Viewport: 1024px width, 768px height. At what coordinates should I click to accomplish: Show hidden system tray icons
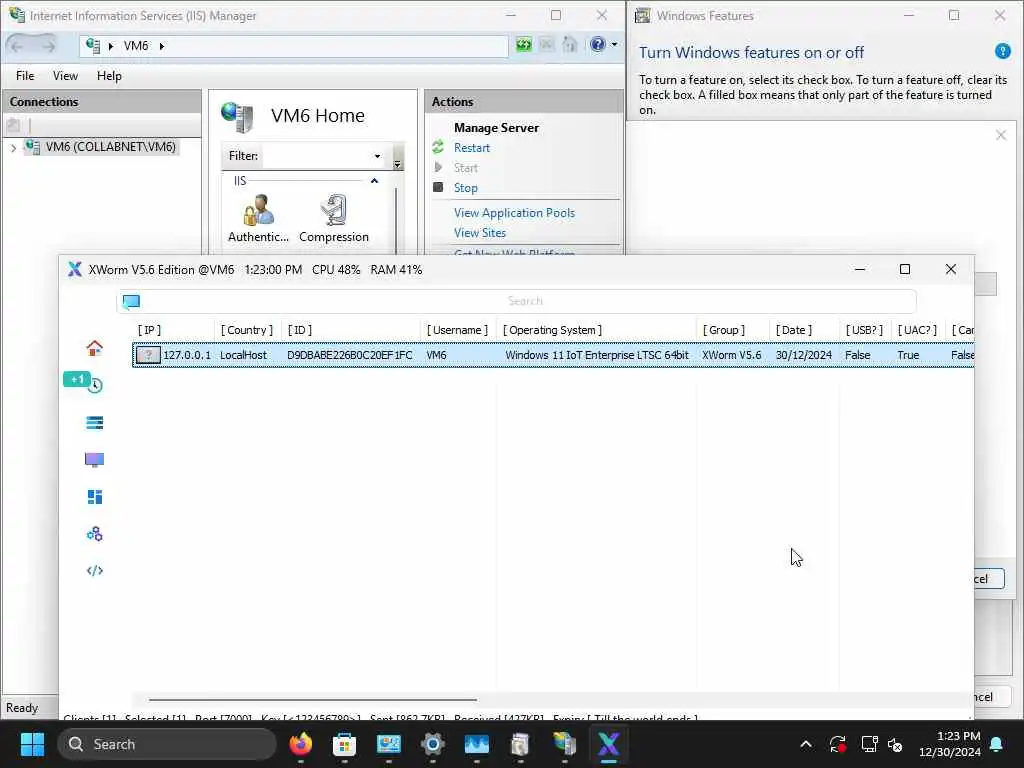pos(806,744)
